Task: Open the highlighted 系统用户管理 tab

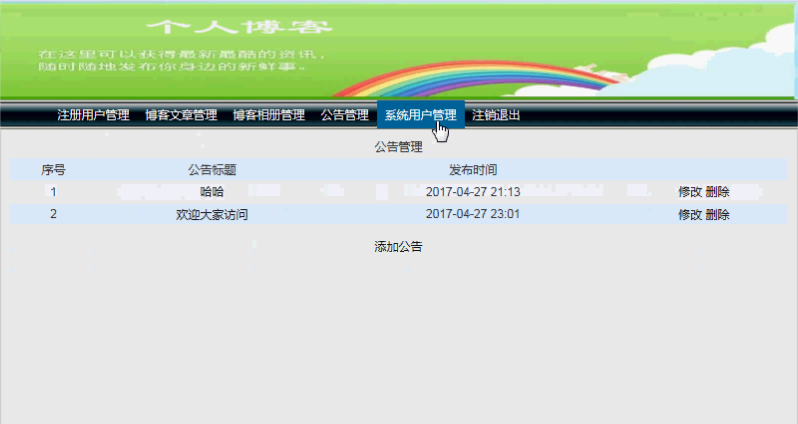Action: [420, 115]
